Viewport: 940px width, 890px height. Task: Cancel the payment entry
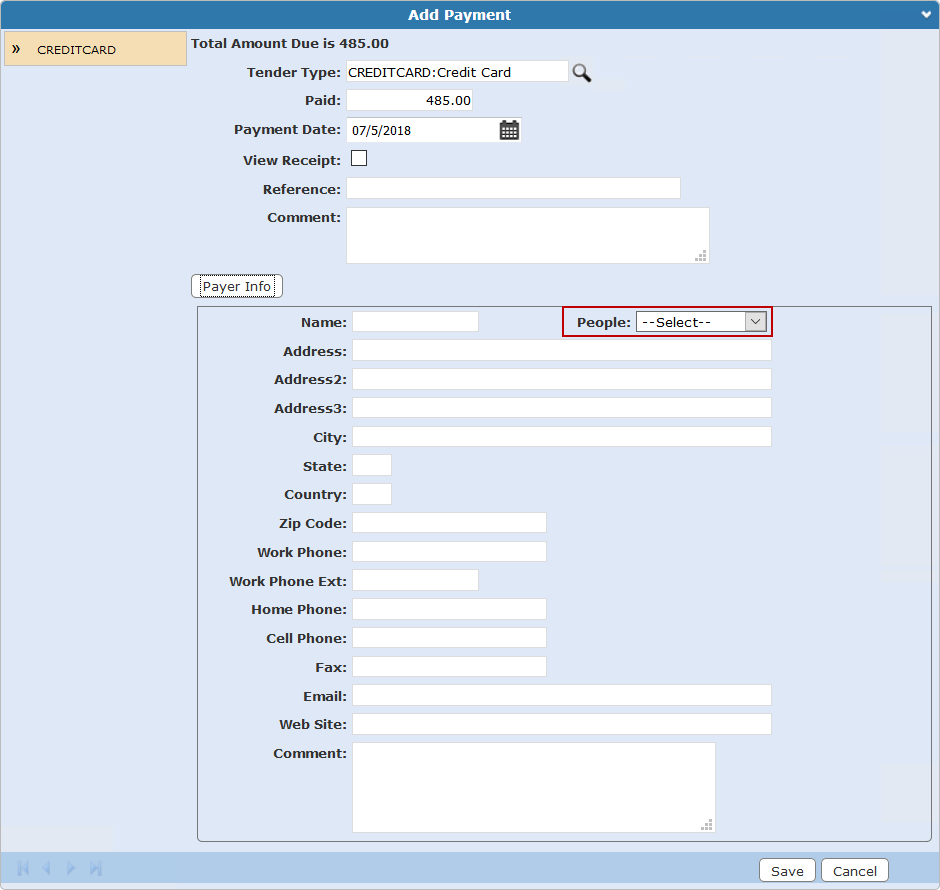click(x=855, y=871)
